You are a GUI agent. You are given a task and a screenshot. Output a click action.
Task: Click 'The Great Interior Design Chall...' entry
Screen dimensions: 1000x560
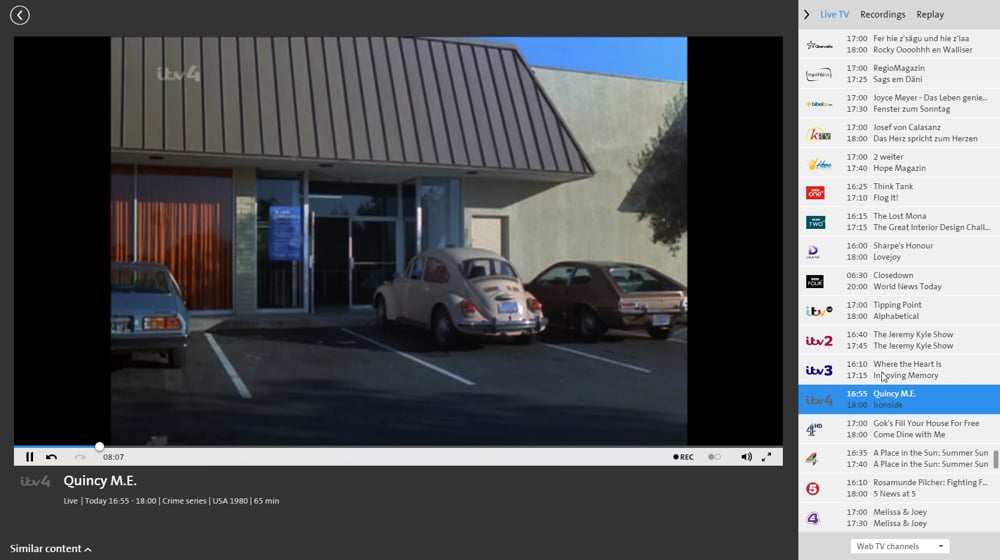(932, 228)
